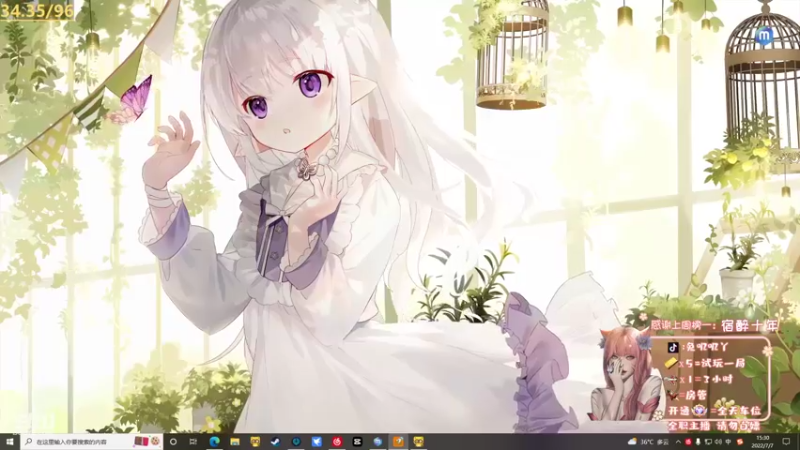
Task: Launch Microsoft Edge from the taskbar
Action: 214,441
